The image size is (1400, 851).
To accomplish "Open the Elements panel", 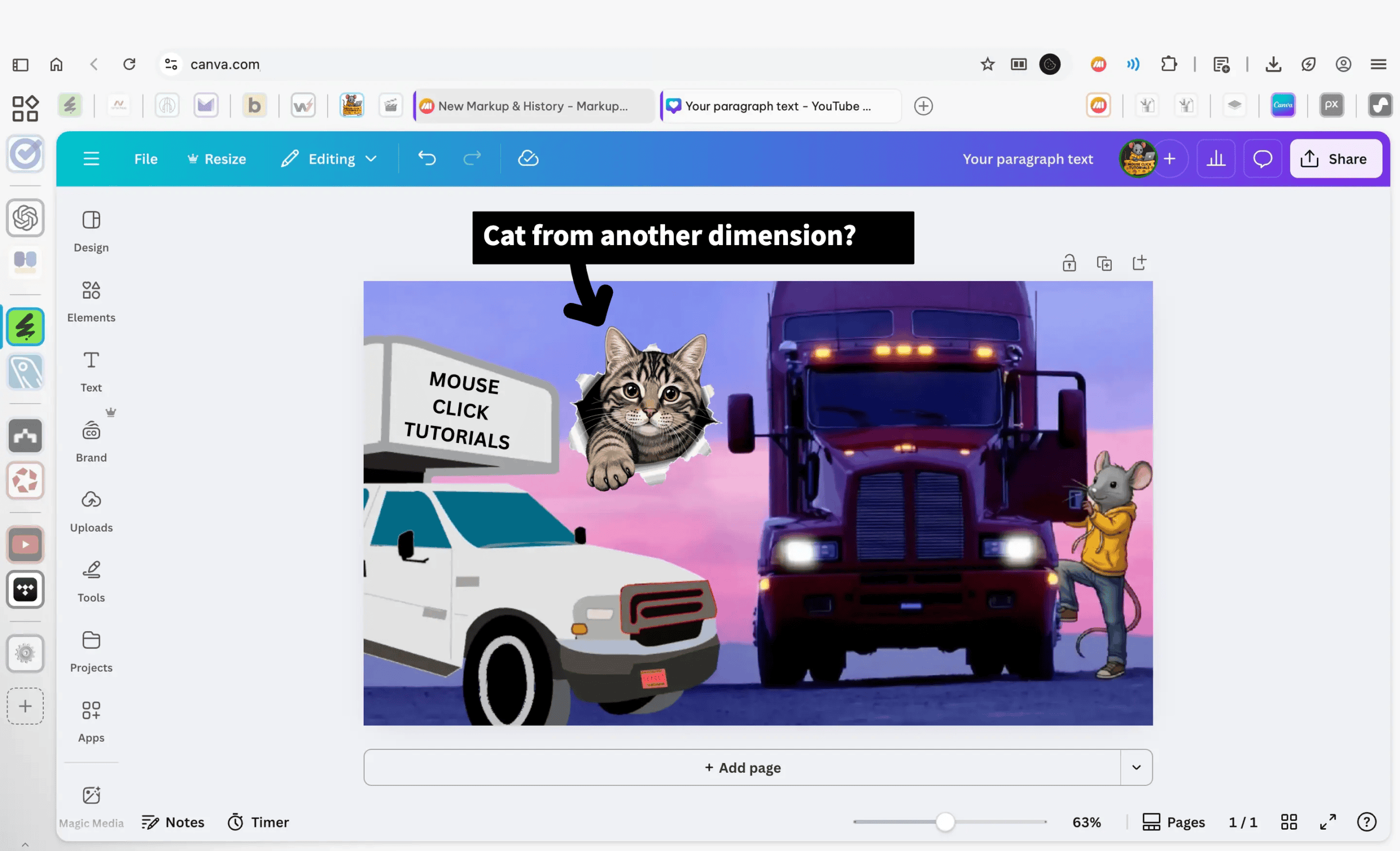I will click(91, 301).
